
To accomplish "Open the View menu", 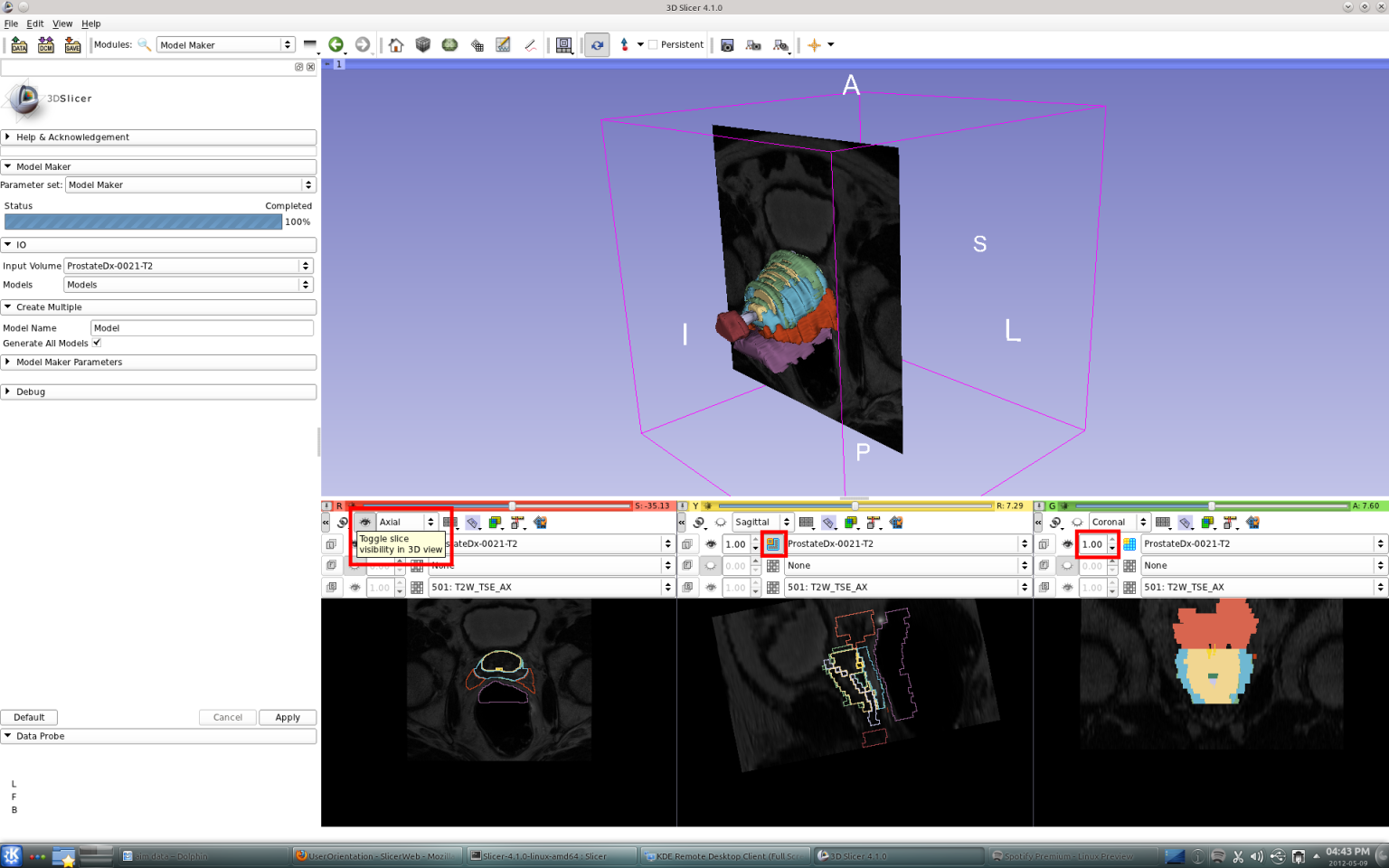I will click(62, 24).
